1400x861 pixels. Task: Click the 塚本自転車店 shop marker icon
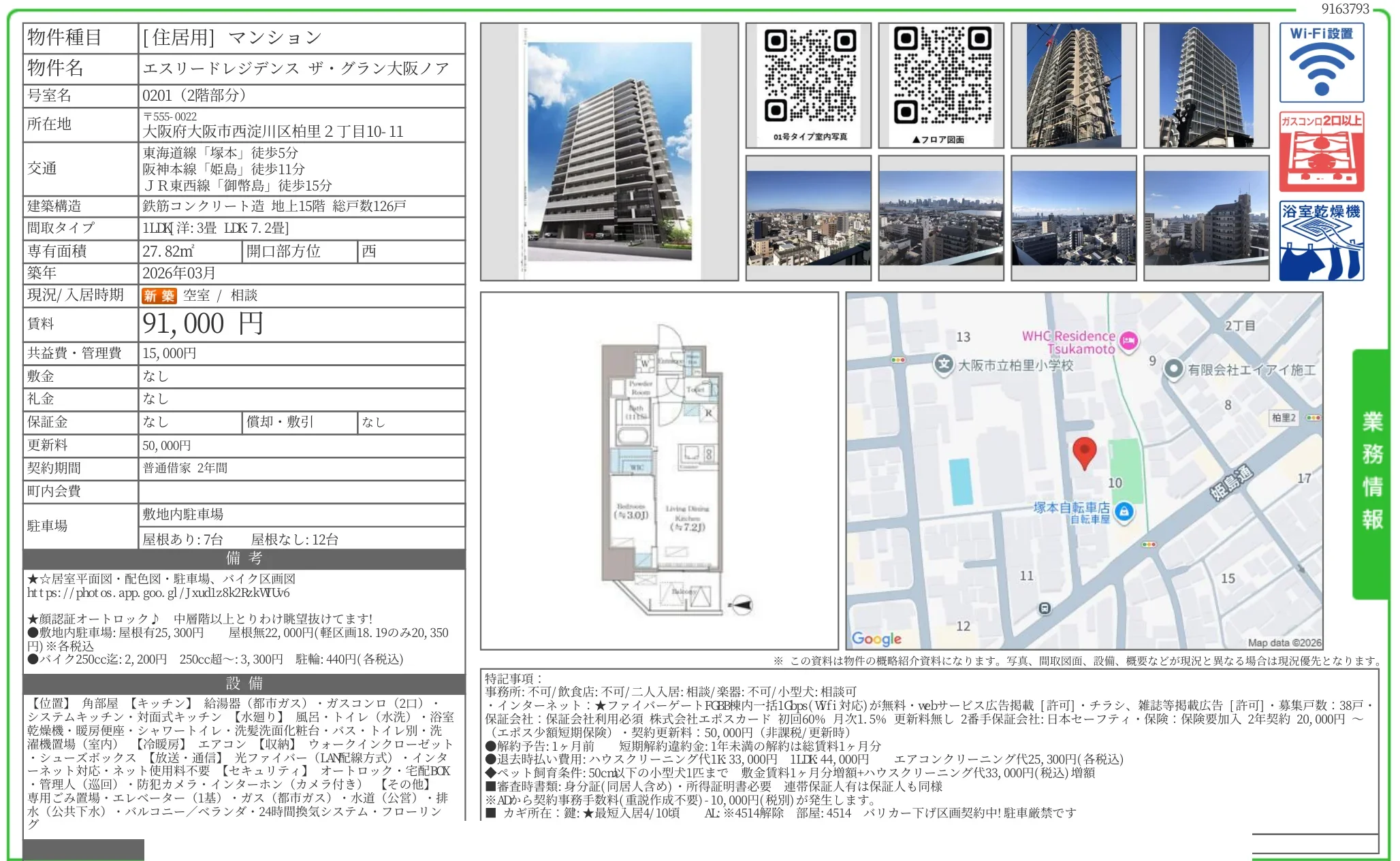click(1124, 512)
